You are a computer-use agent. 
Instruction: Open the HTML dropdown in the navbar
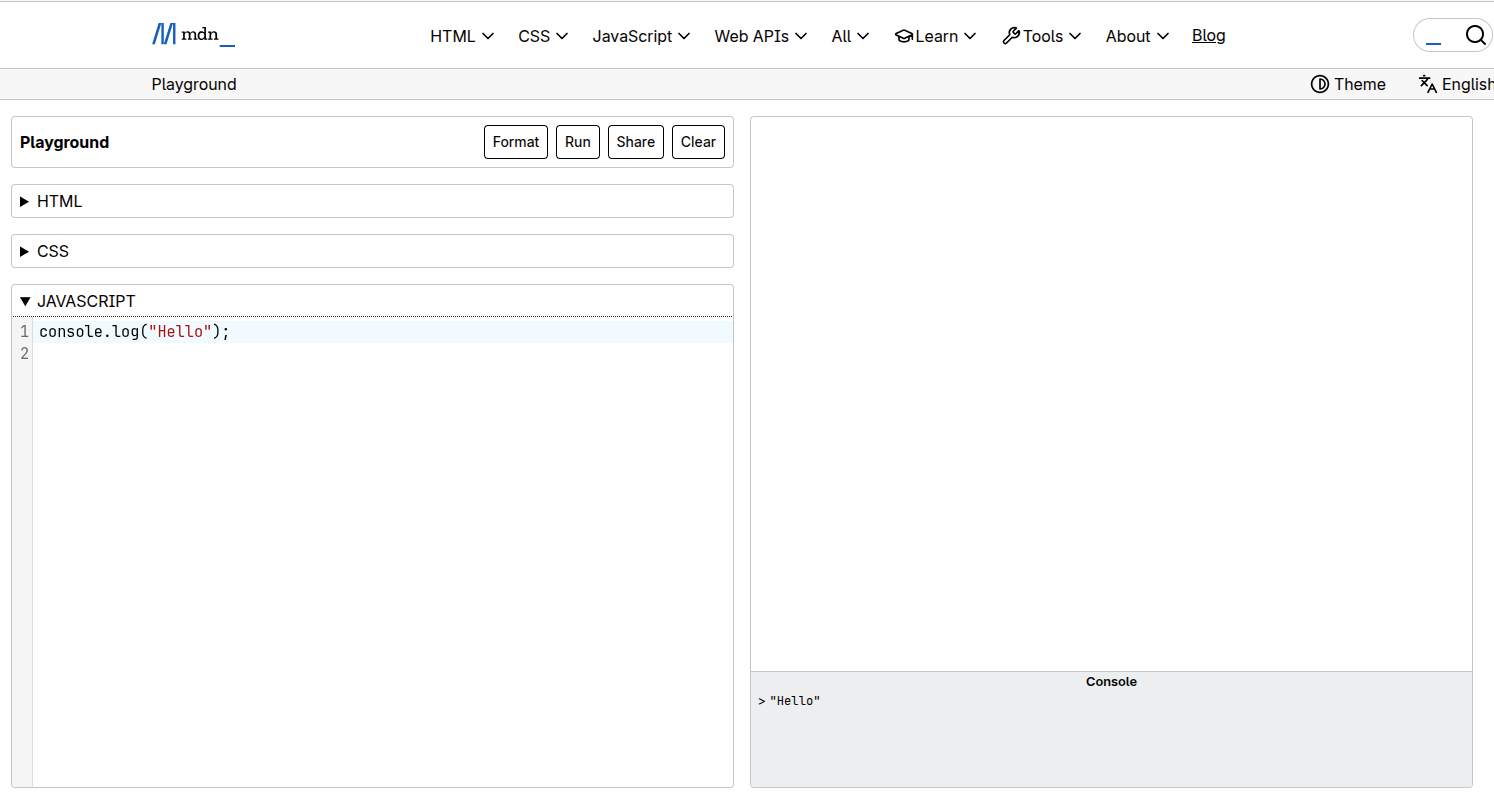(462, 36)
